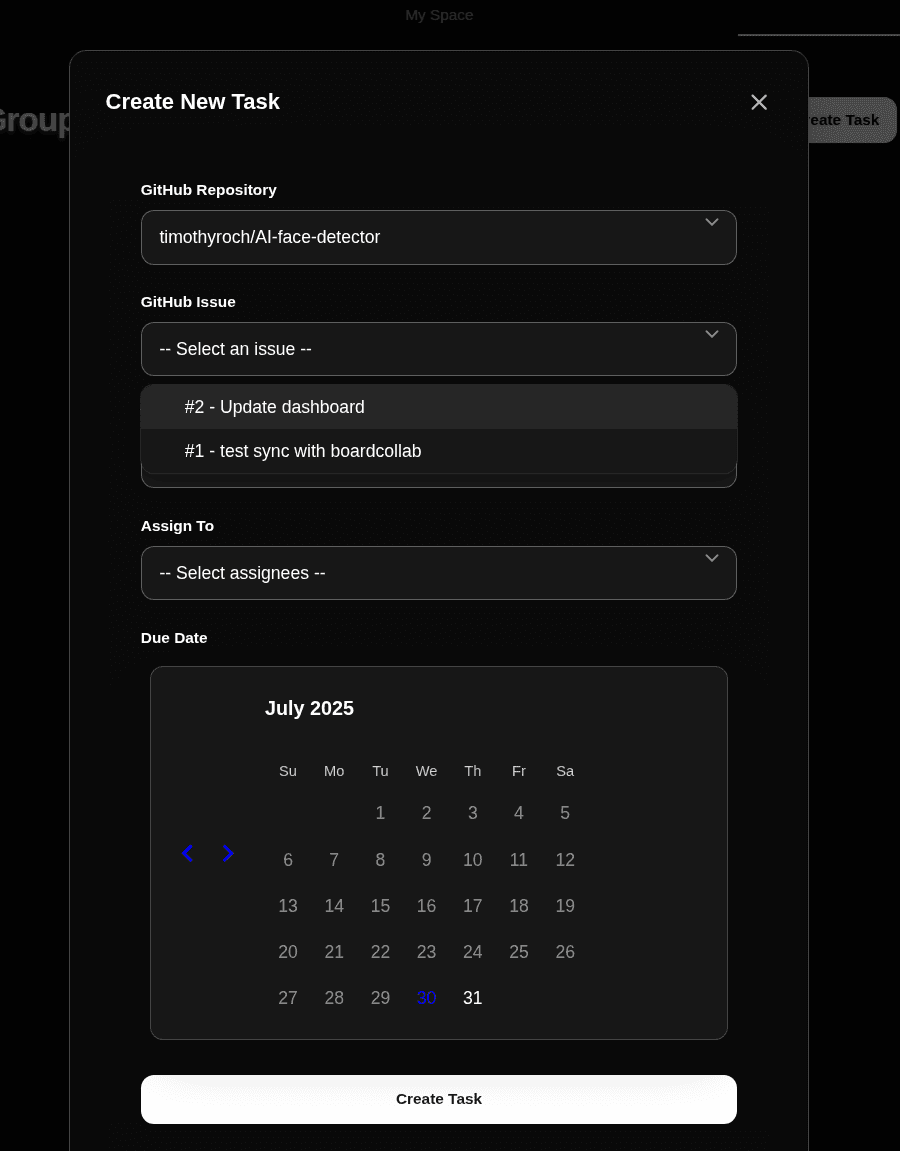Open the GitHub Repository dropdown

[x=439, y=237]
